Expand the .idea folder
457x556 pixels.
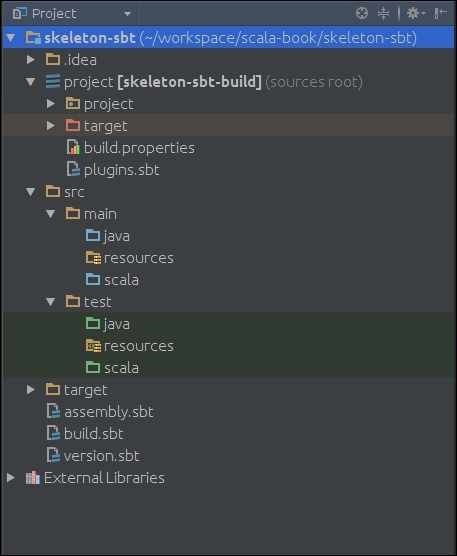click(31, 60)
